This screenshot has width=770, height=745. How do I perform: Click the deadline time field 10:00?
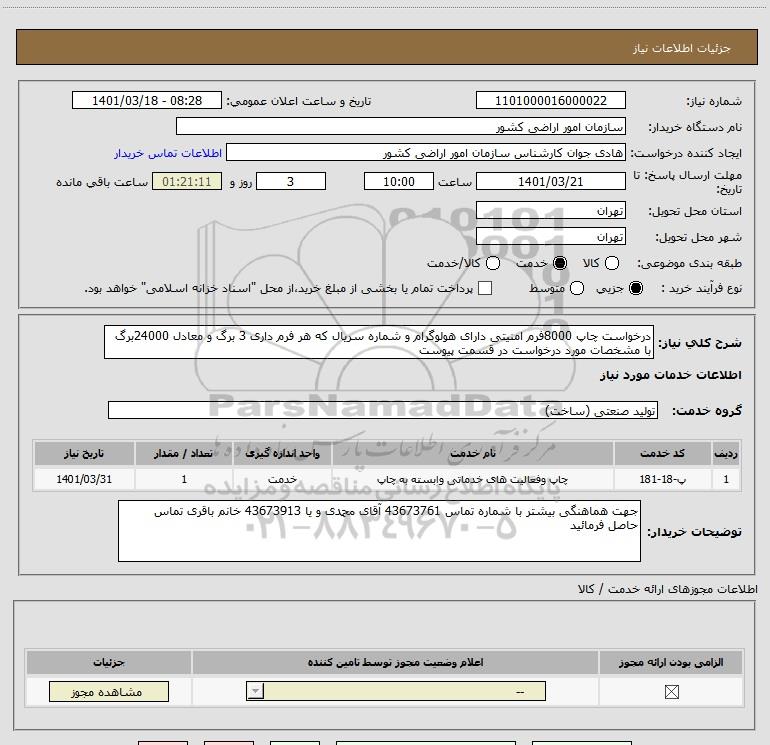pyautogui.click(x=399, y=181)
